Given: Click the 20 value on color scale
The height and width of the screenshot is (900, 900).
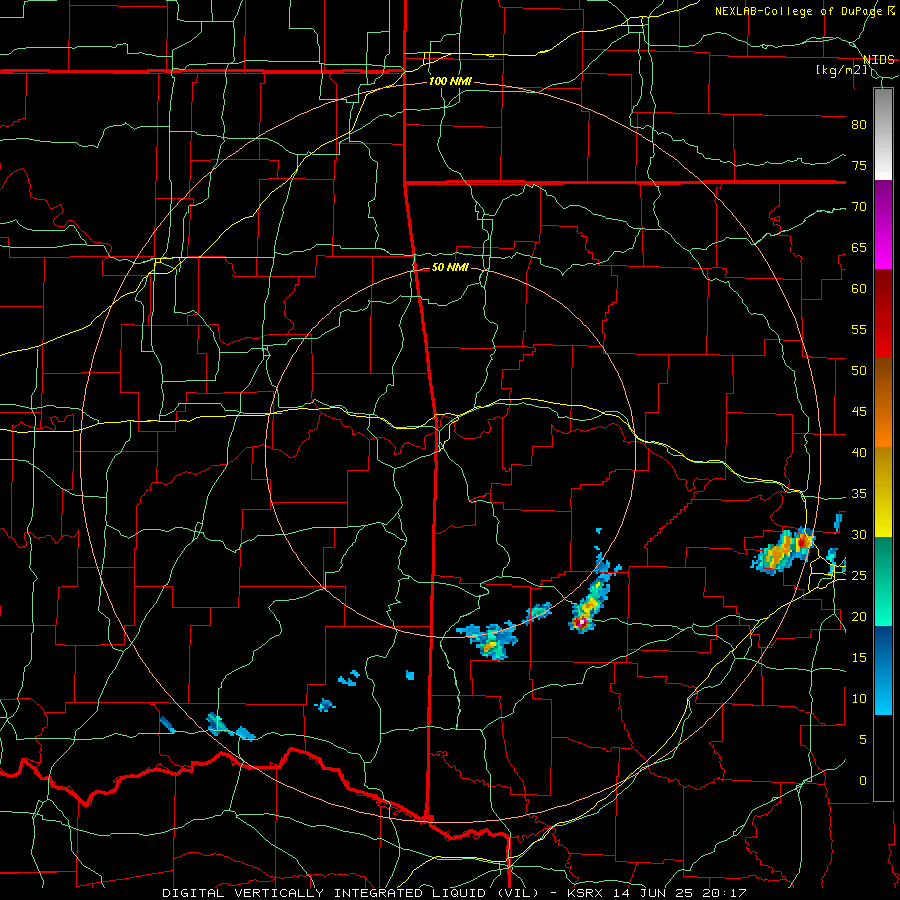Looking at the screenshot, I should click(859, 616).
